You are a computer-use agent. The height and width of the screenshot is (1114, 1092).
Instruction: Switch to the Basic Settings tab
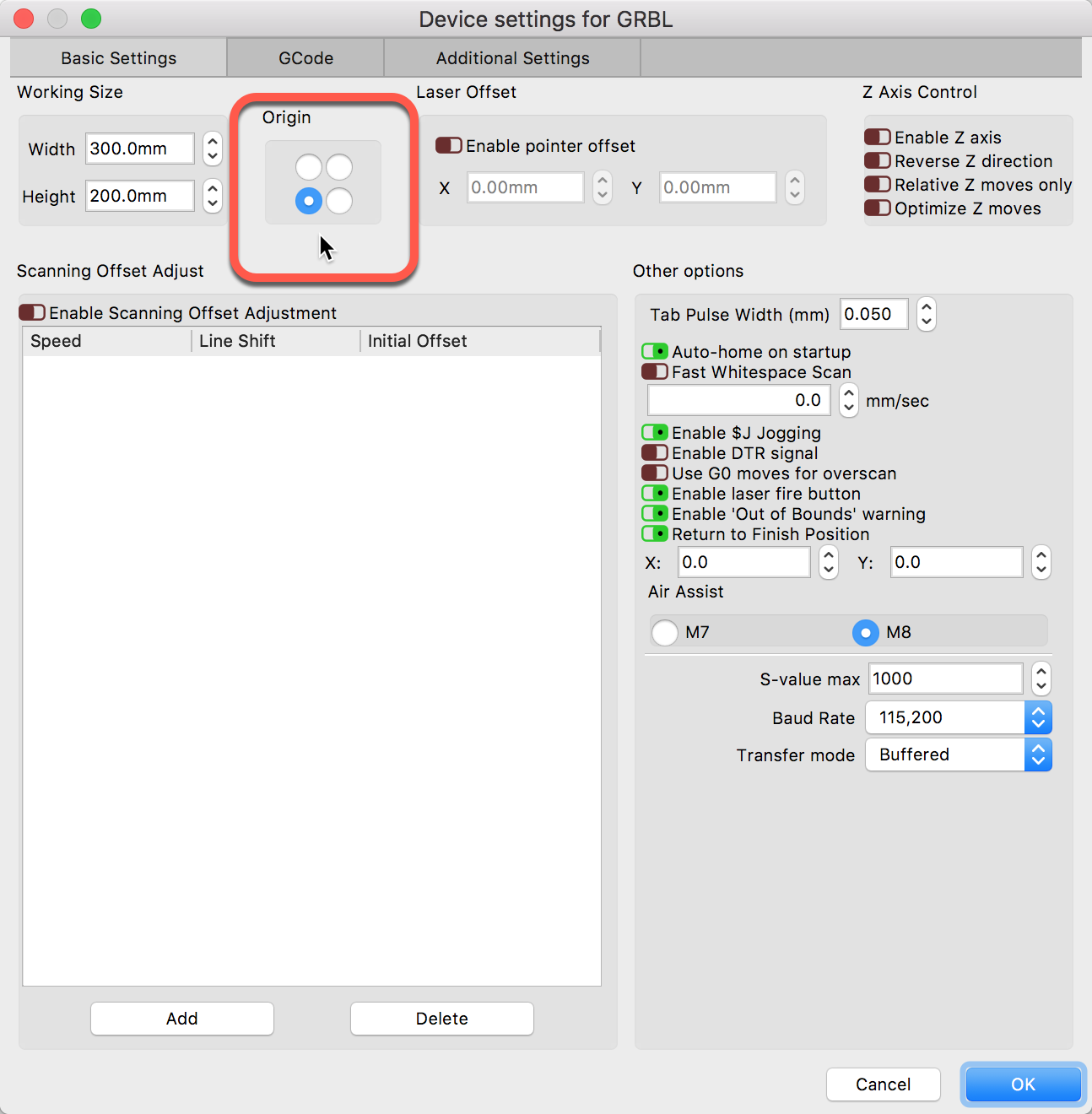coord(118,58)
